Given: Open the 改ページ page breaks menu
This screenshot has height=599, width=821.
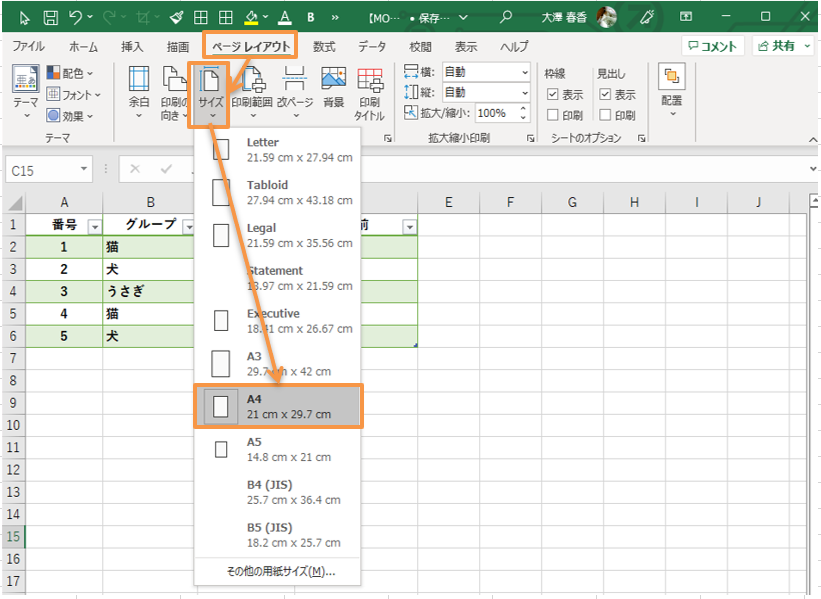Looking at the screenshot, I should (295, 92).
